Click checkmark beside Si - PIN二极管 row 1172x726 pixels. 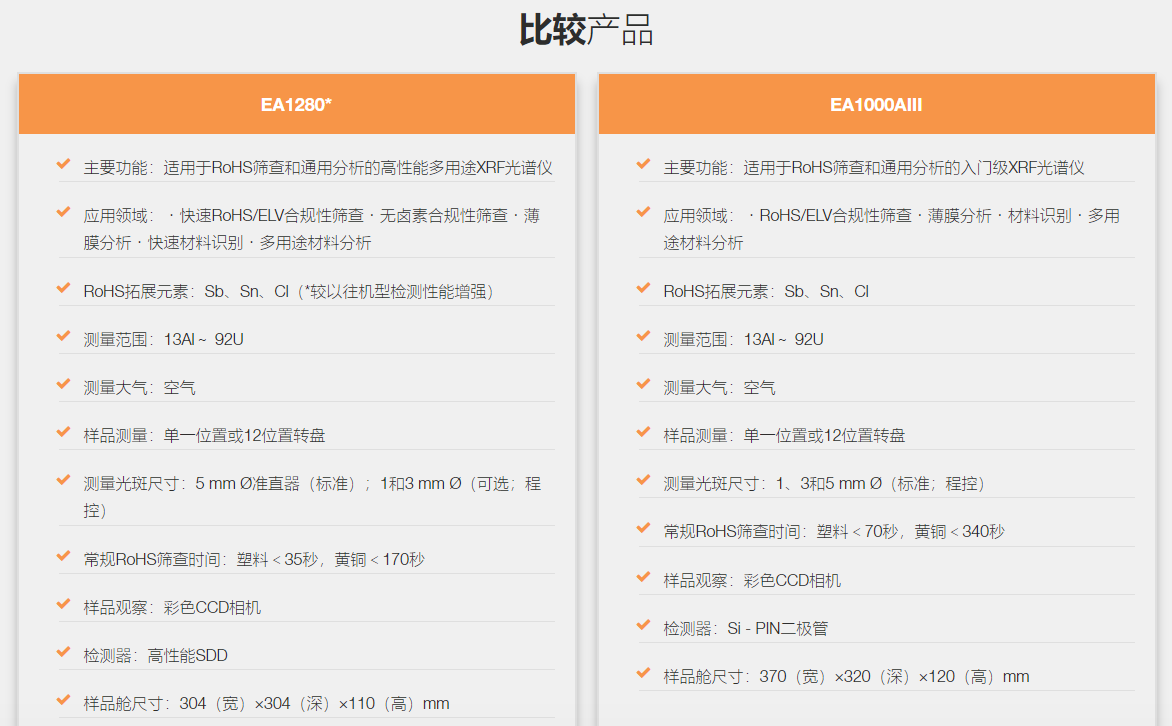pos(644,625)
